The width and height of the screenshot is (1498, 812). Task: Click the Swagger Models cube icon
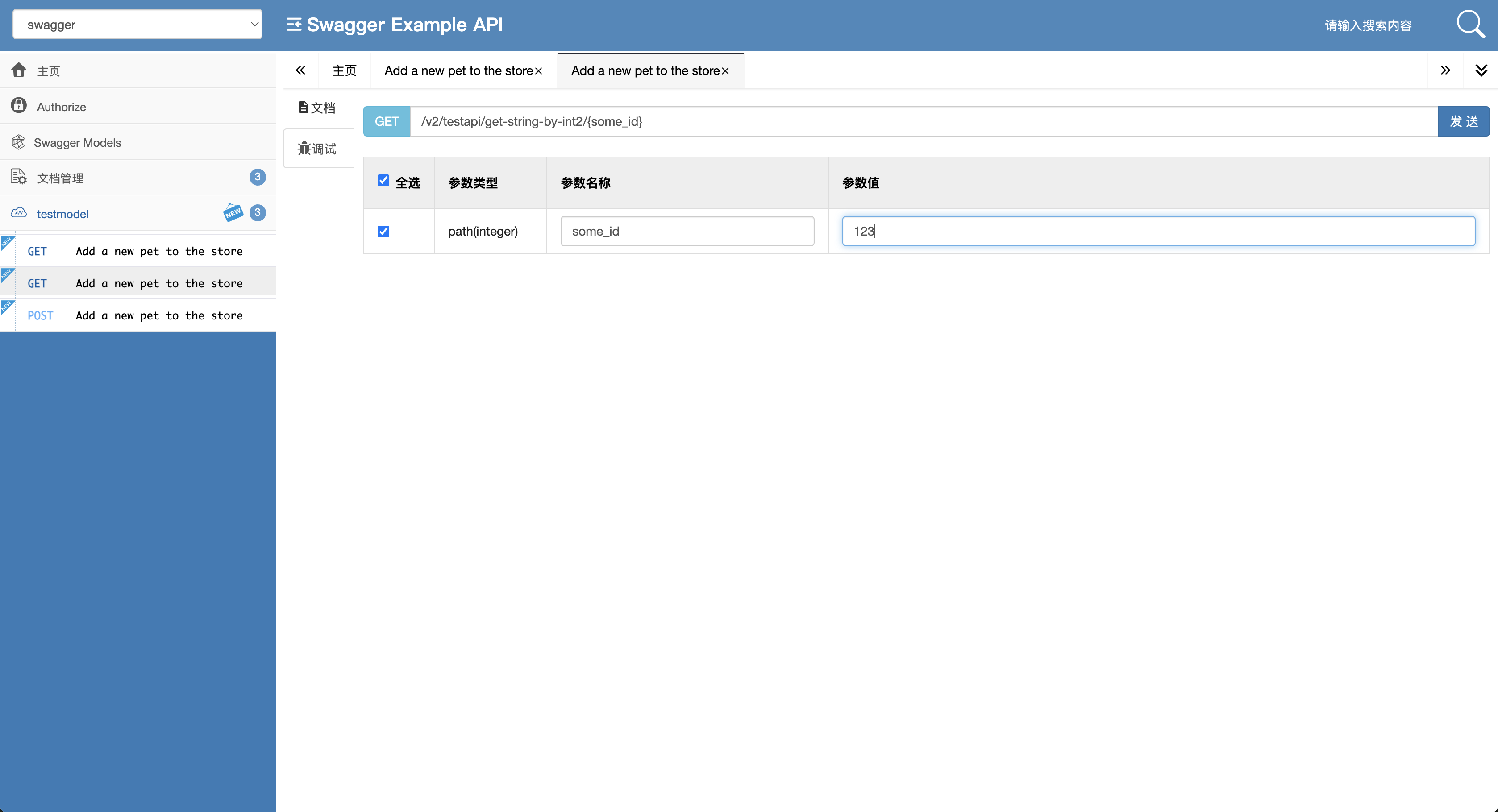[x=19, y=142]
